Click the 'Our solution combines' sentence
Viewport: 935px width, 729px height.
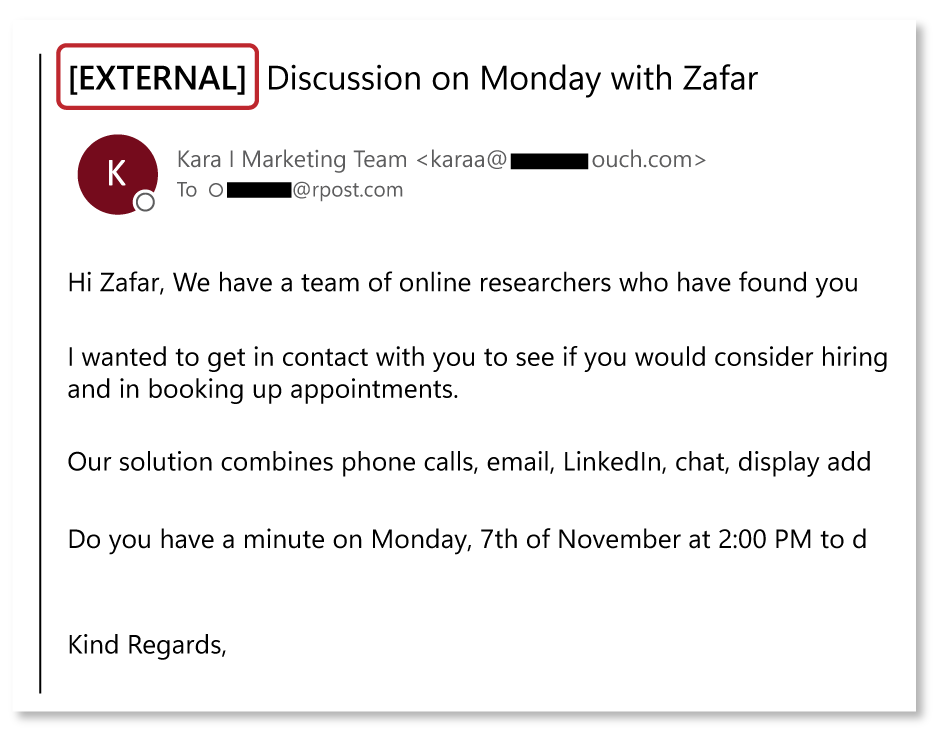point(468,462)
